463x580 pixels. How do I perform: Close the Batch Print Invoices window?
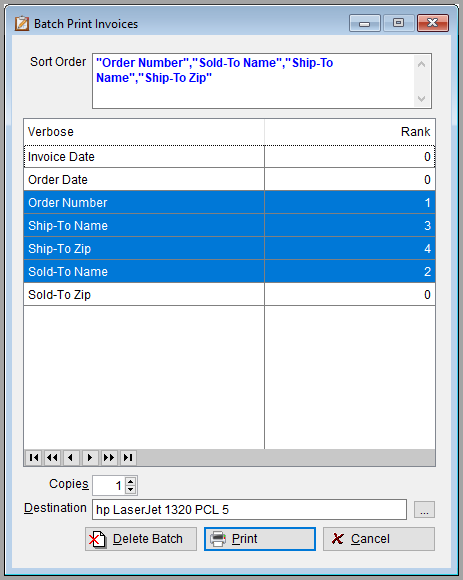point(433,23)
